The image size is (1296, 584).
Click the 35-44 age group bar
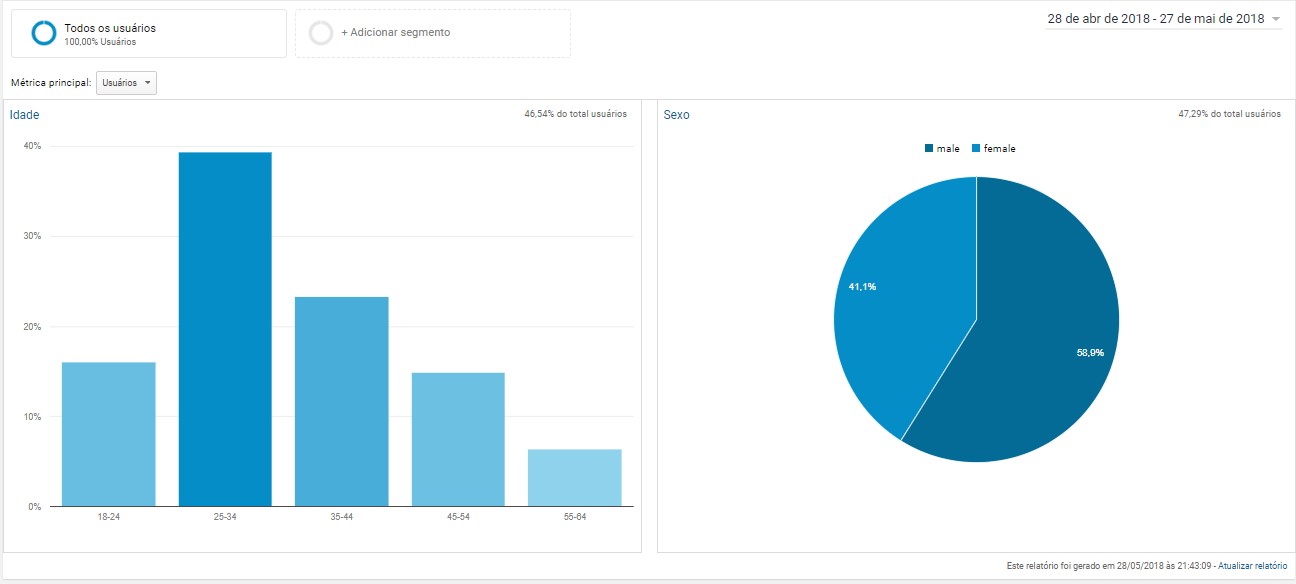click(341, 401)
